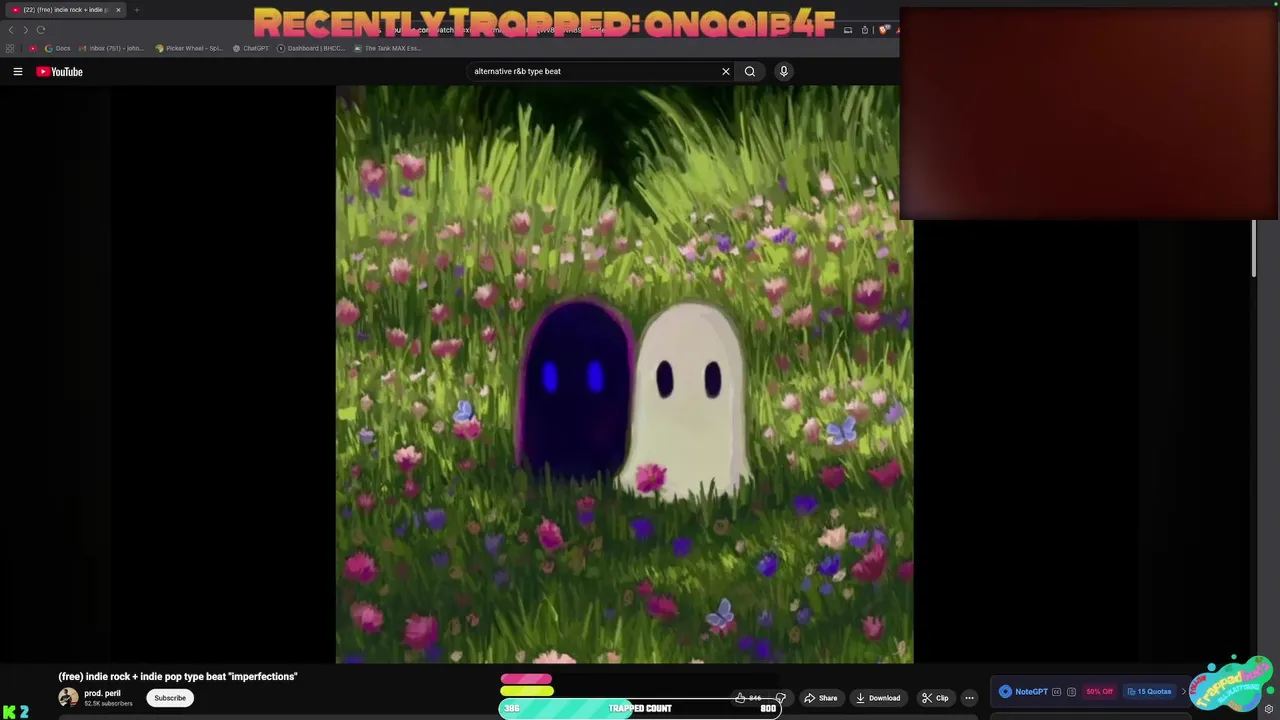Close the current browser tab
Viewport: 1280px width, 720px height.
[118, 10]
